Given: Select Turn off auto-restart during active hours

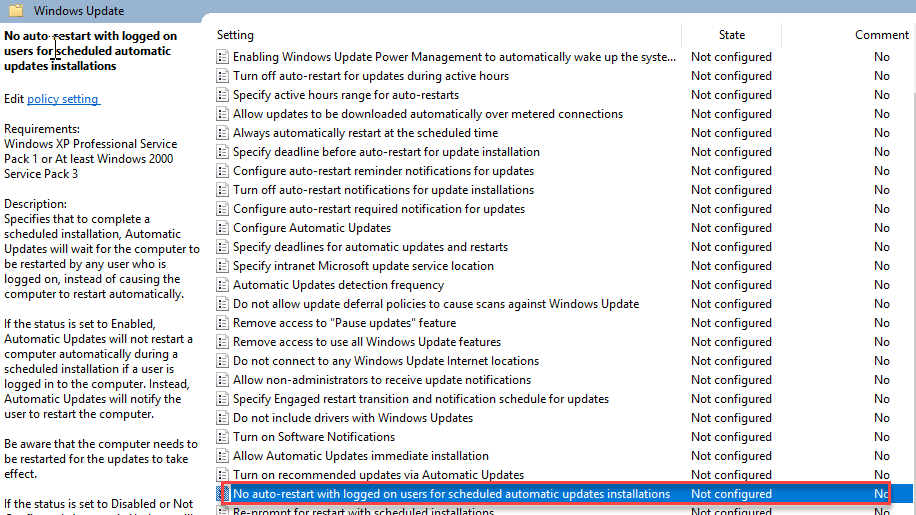Looking at the screenshot, I should 371,76.
